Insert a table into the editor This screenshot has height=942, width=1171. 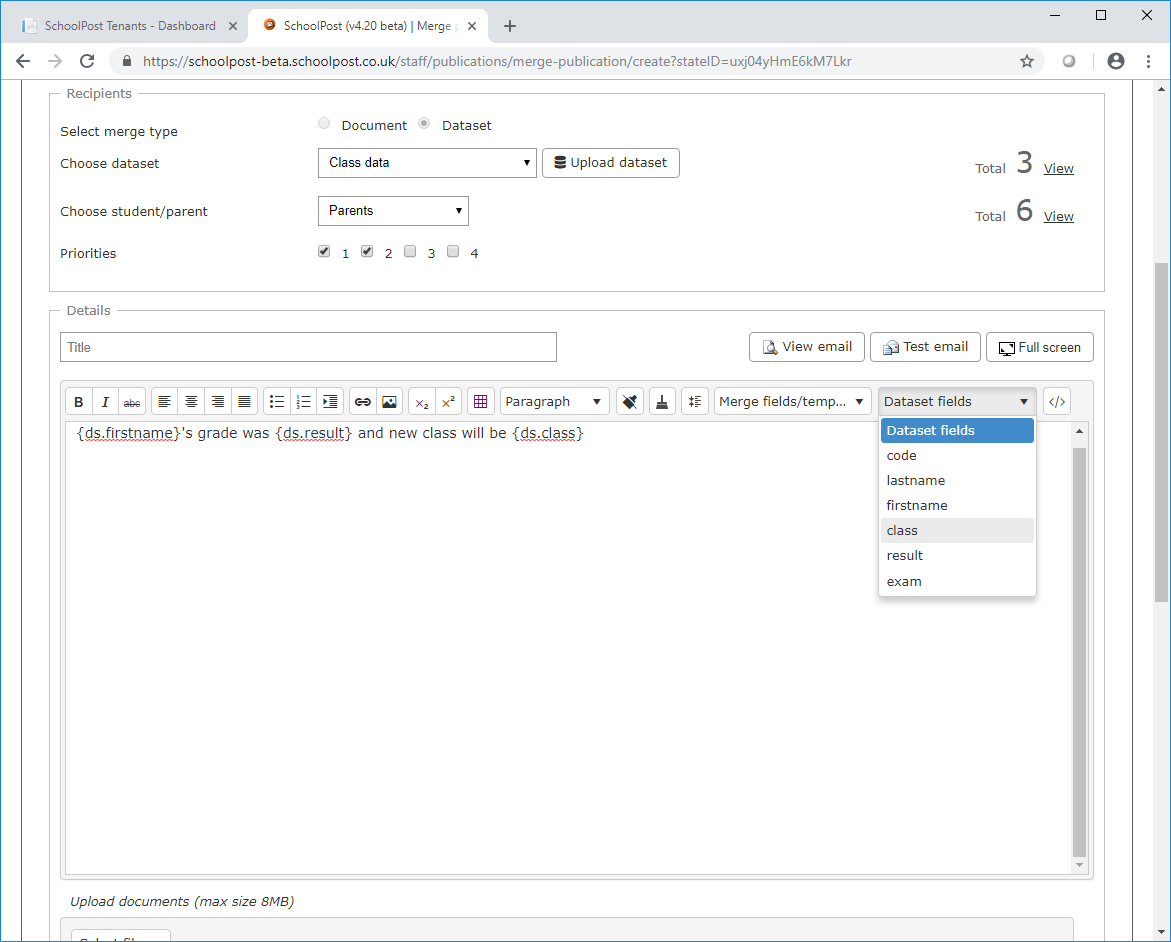(481, 401)
